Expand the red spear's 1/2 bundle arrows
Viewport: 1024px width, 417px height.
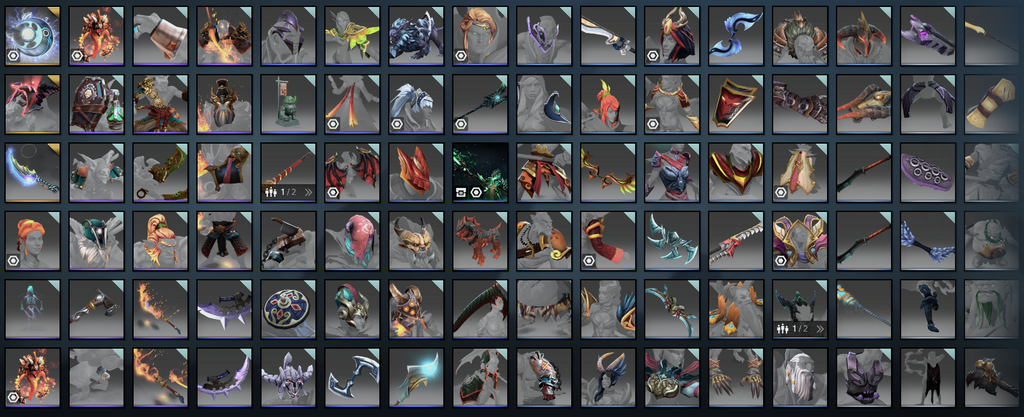coord(308,193)
